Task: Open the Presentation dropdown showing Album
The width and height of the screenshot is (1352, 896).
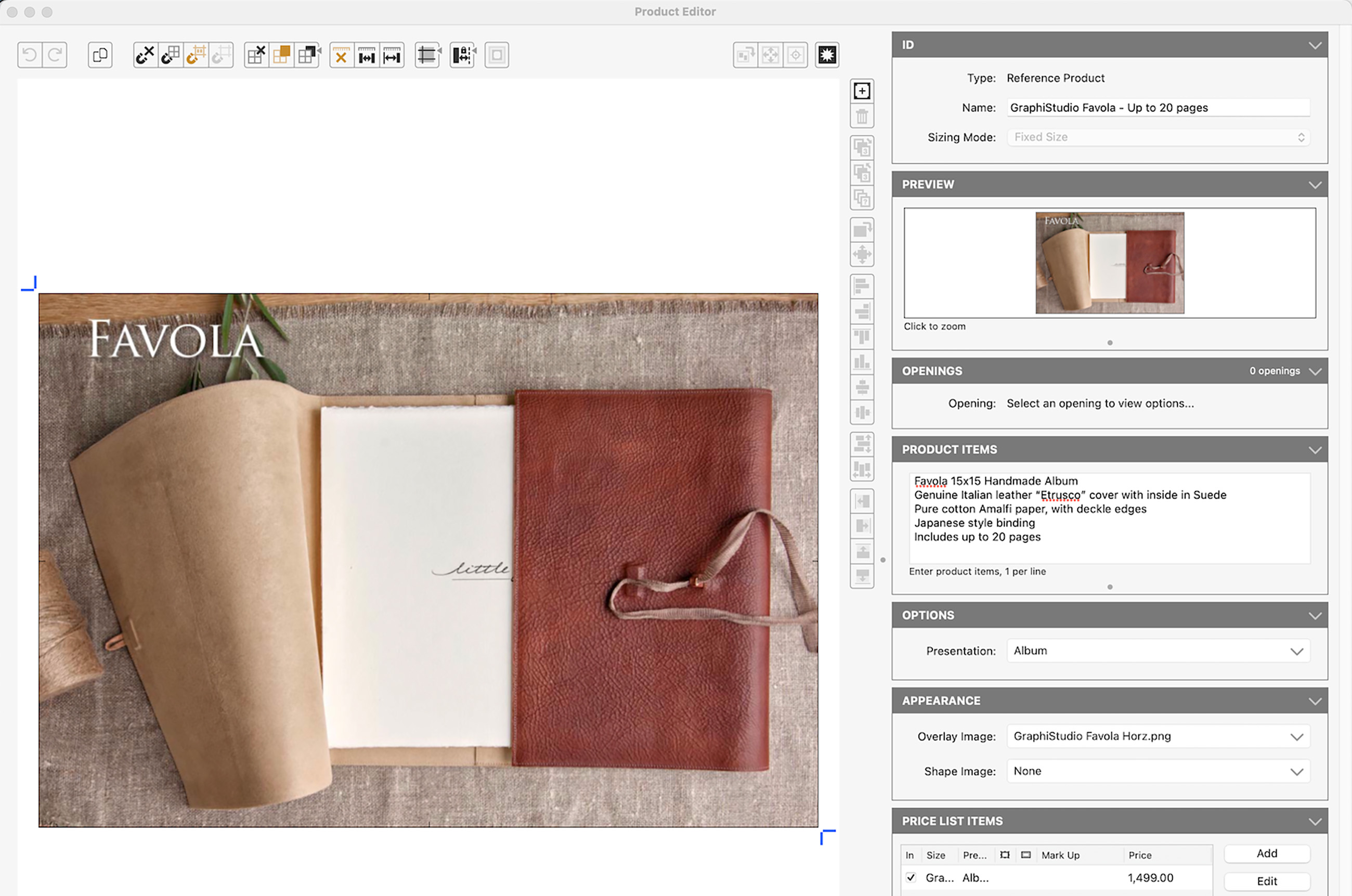Action: pos(1158,651)
